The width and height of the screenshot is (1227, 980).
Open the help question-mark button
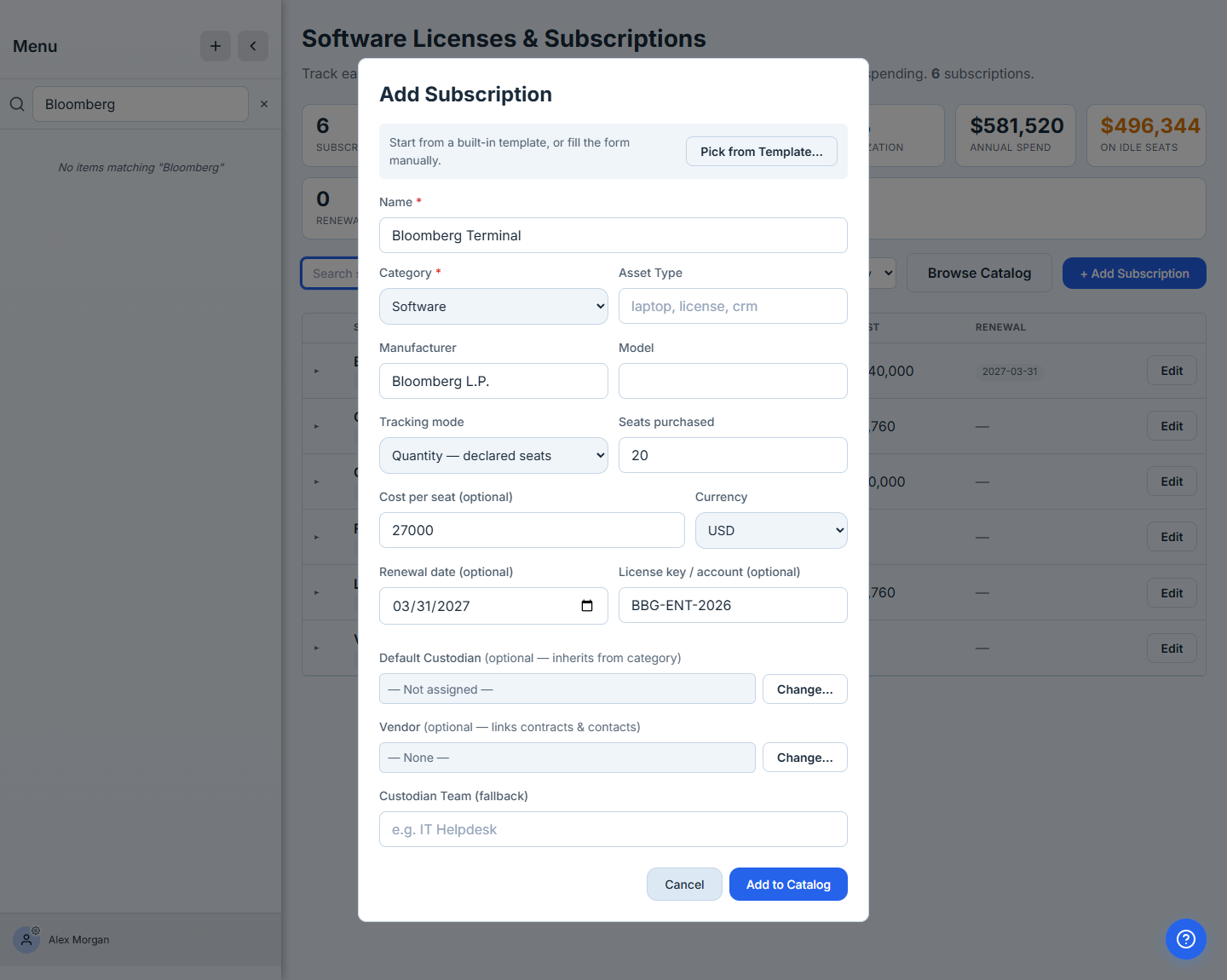pos(1186,939)
